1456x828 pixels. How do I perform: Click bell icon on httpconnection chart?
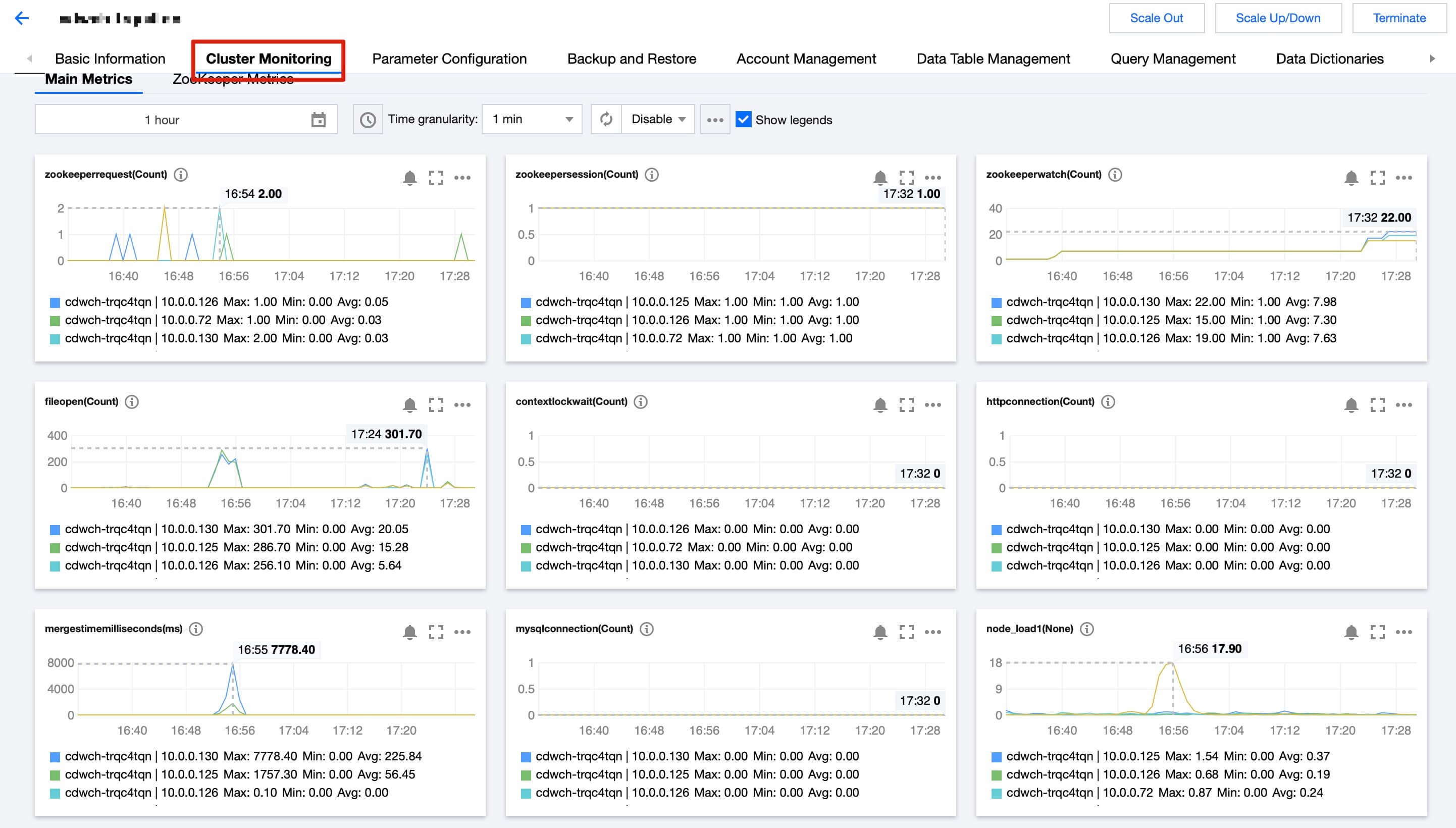pyautogui.click(x=1351, y=405)
